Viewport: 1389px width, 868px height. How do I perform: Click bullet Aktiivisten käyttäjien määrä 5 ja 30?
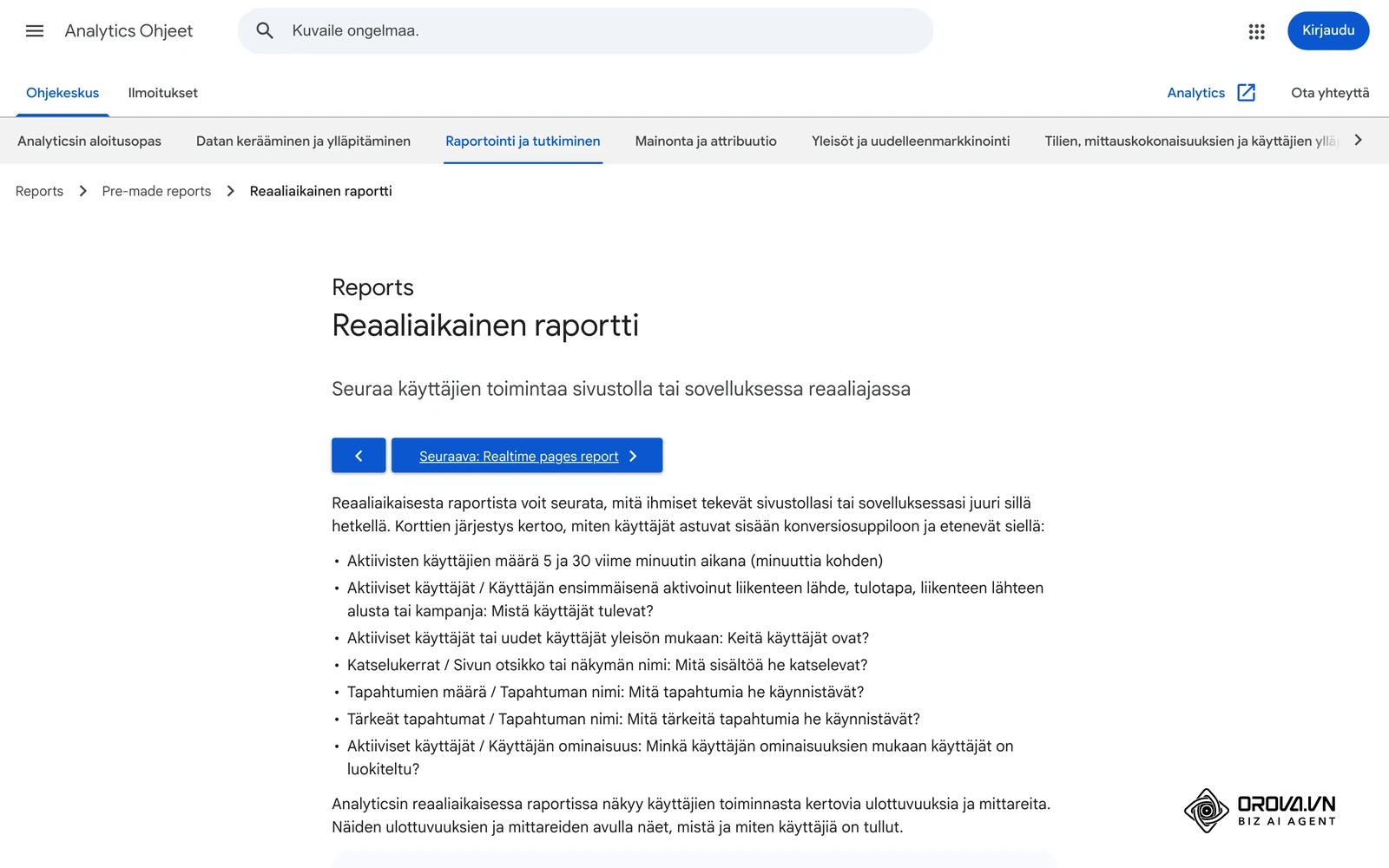point(615,561)
